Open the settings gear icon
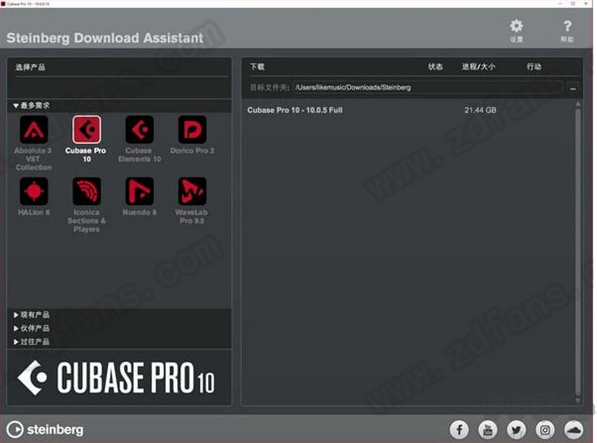This screenshot has width=597, height=443. pyautogui.click(x=516, y=27)
